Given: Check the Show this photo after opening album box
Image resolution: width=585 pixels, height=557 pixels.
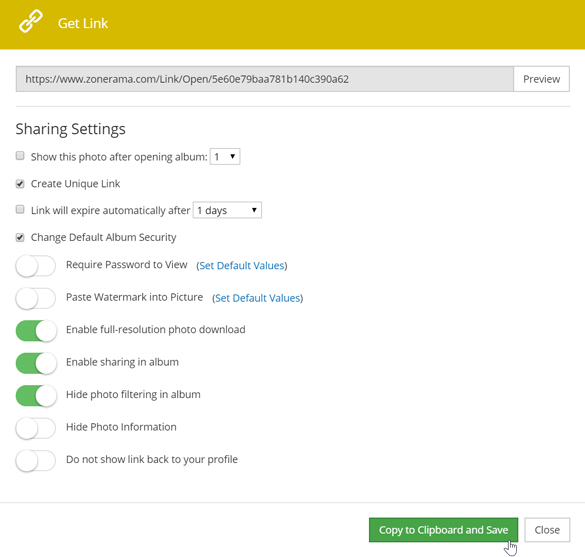Looking at the screenshot, I should click(20, 156).
